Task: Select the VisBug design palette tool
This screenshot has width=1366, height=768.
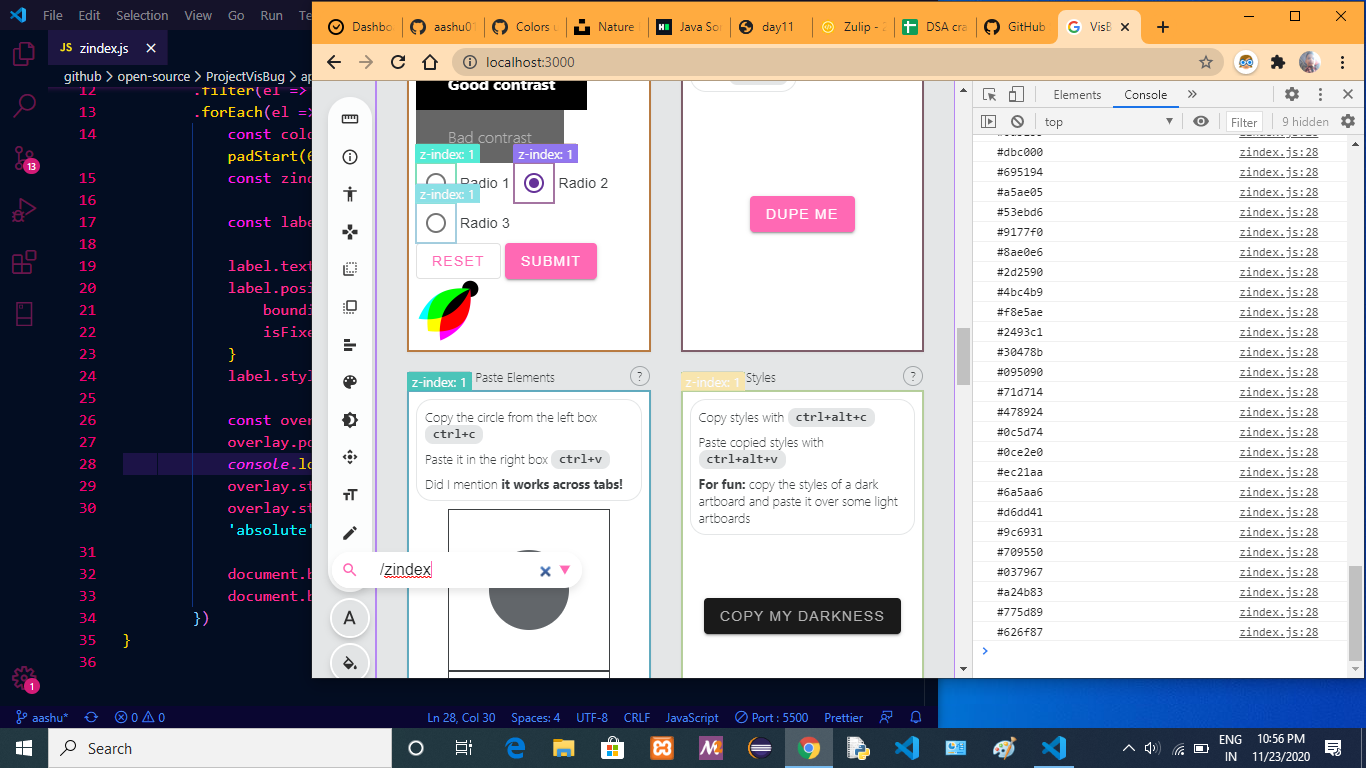Action: (349, 382)
